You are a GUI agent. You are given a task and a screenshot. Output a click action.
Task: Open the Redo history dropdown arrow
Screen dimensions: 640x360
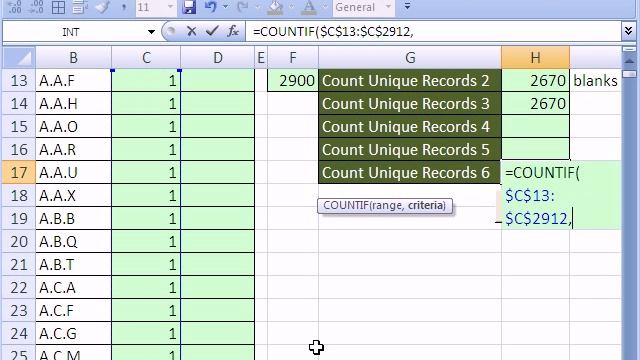click(x=257, y=7)
